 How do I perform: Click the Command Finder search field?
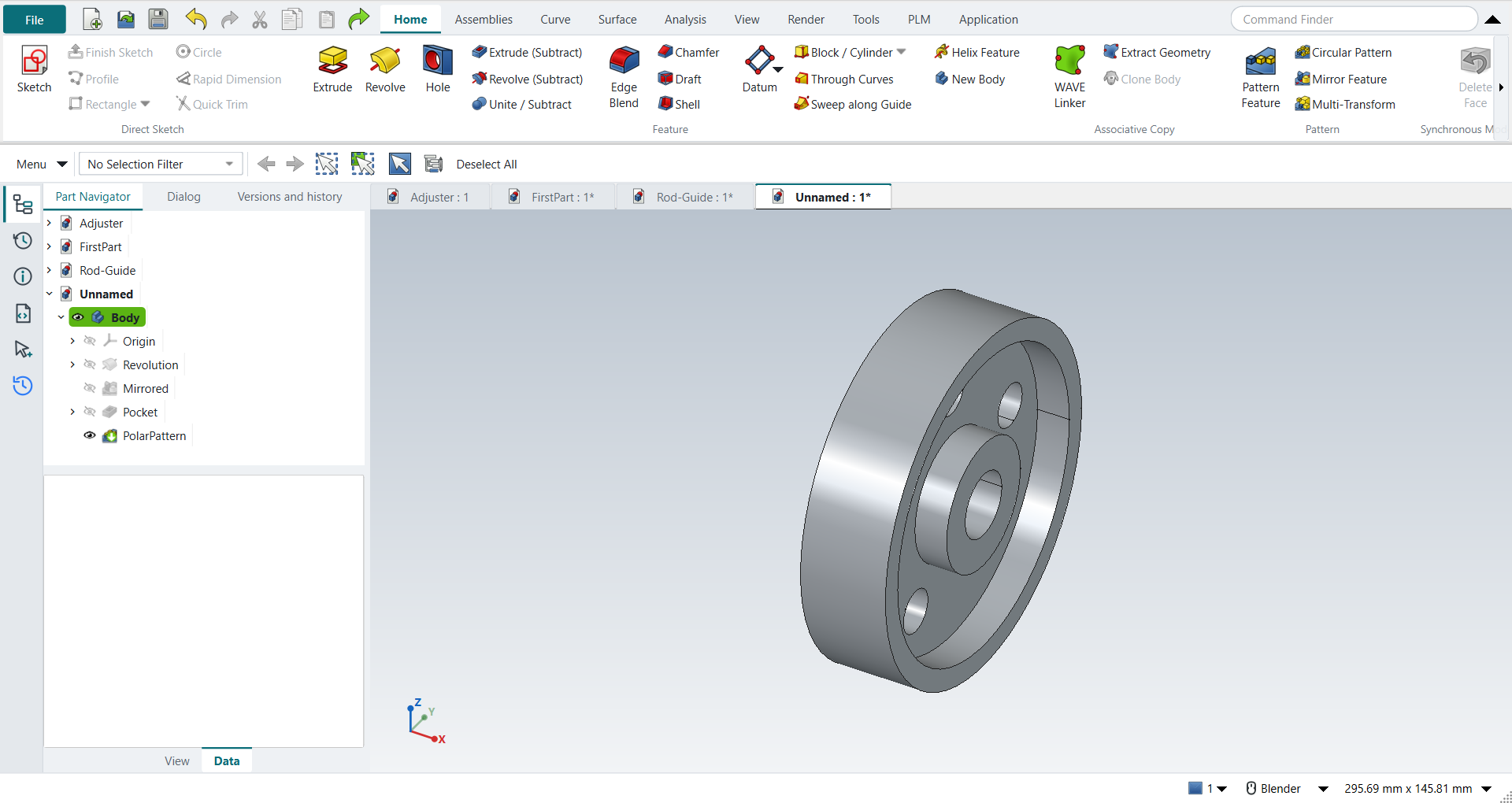(x=1354, y=19)
